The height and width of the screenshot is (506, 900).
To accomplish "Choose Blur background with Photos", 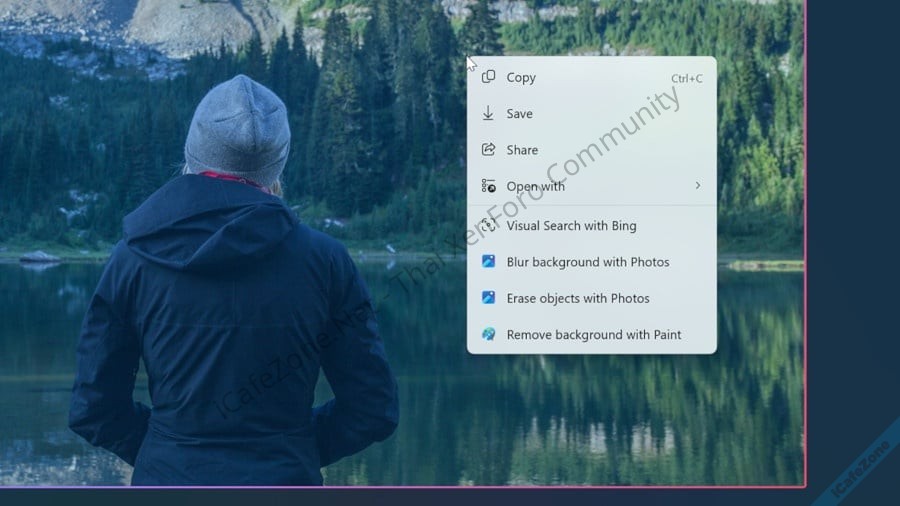I will (x=588, y=262).
